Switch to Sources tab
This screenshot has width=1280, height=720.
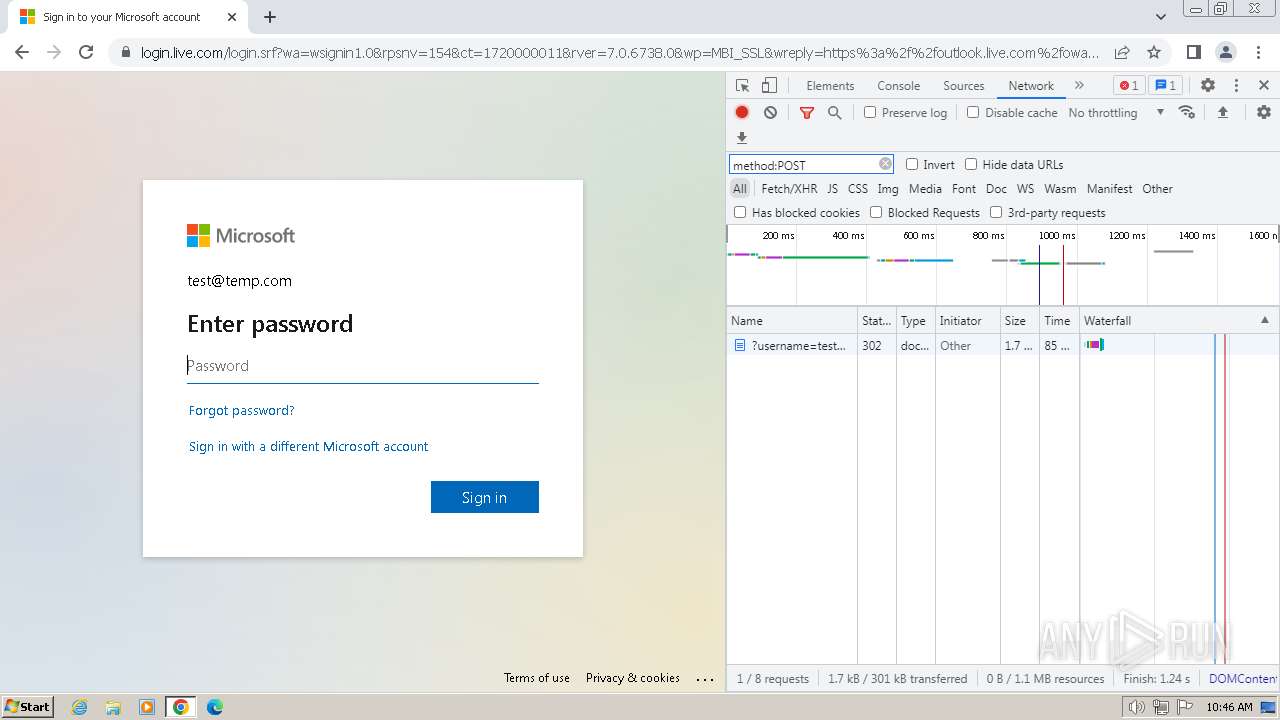pos(964,86)
